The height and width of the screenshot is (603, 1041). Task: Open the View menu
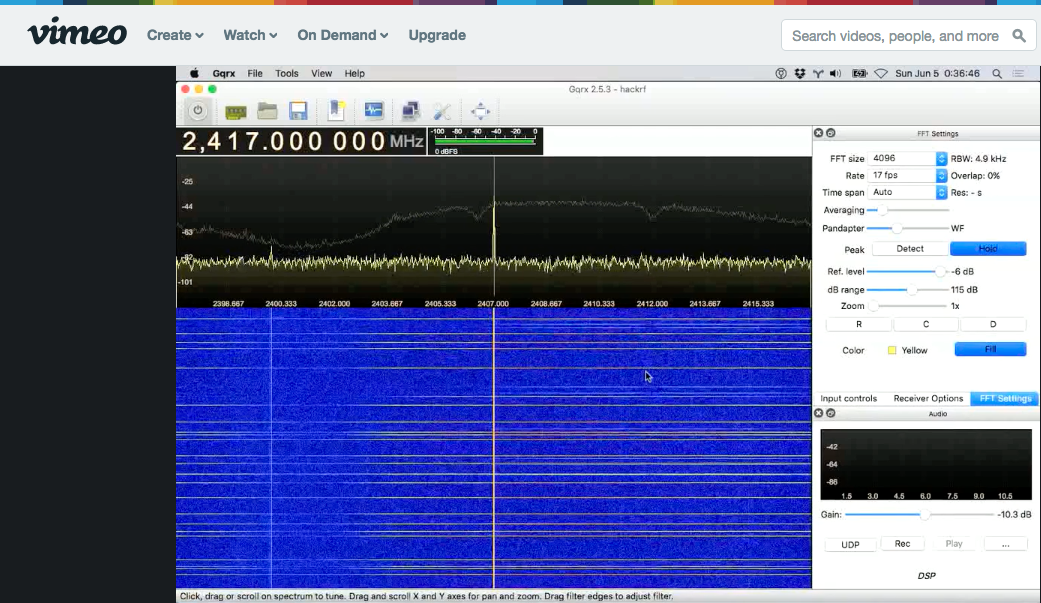click(x=321, y=74)
